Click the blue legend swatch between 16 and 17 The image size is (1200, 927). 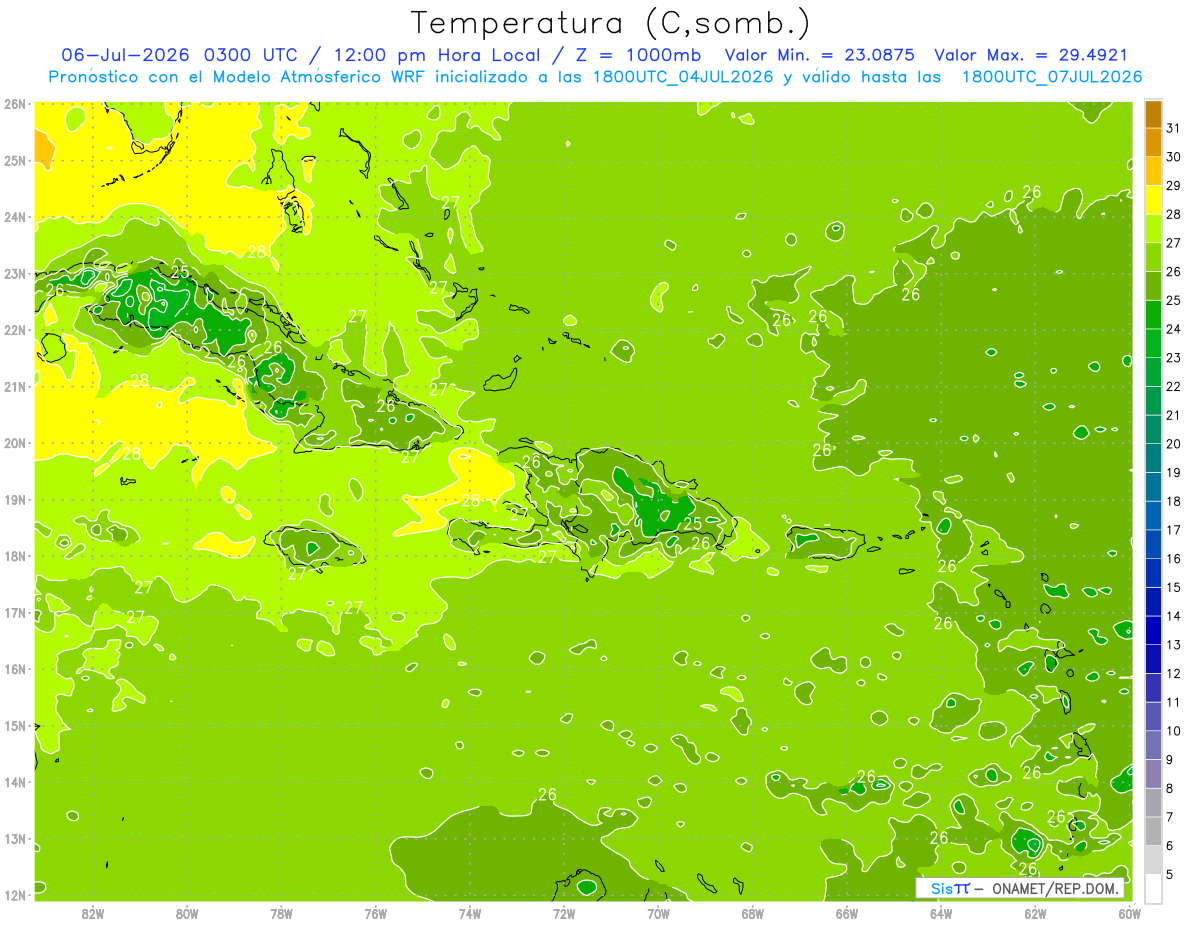coord(1153,544)
